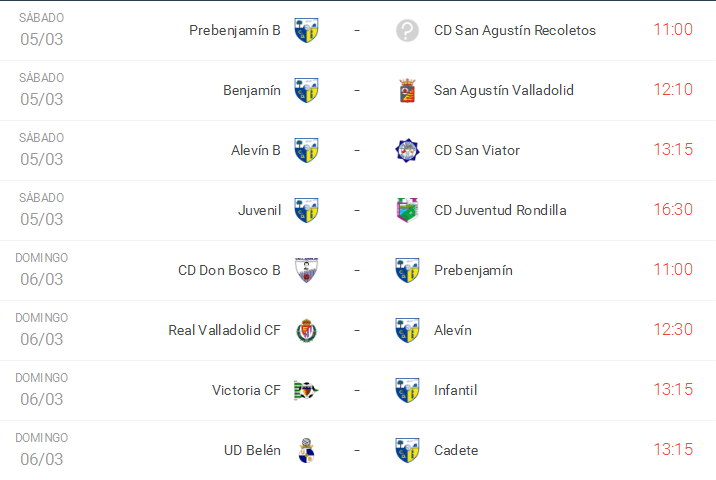This screenshot has height=480, width=716.
Task: Open the San Agustín Valladolid team link
Action: (503, 90)
